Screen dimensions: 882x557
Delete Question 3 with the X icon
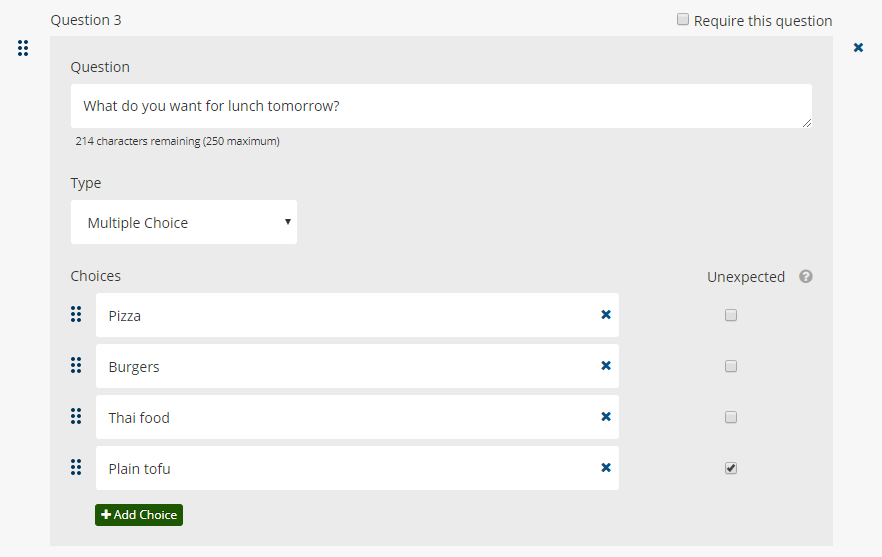(x=858, y=47)
